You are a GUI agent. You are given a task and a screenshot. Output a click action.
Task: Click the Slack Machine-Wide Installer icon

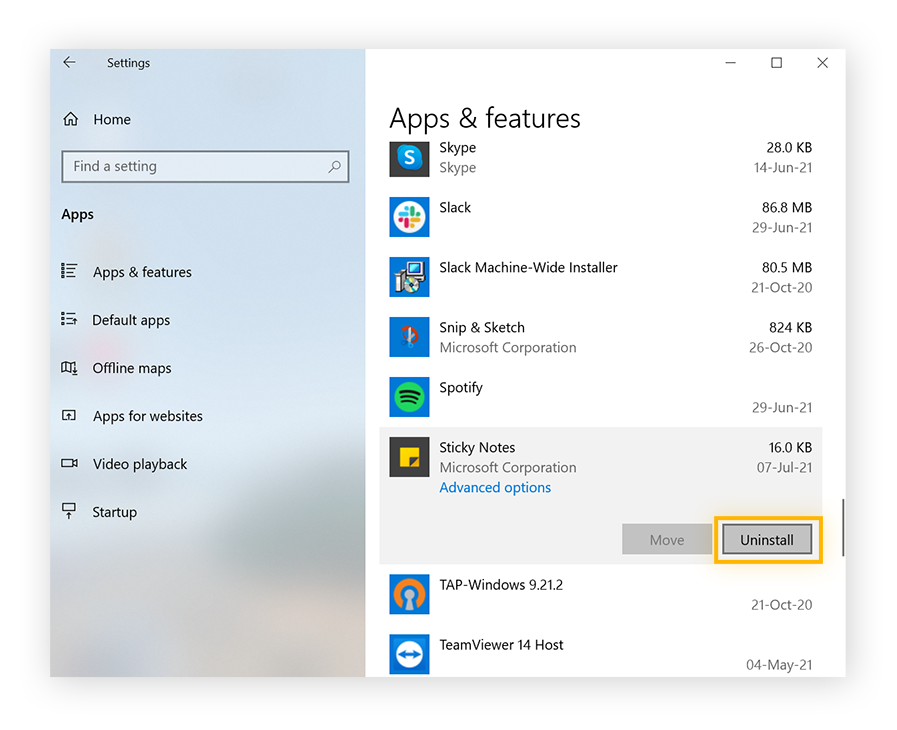pyautogui.click(x=409, y=277)
